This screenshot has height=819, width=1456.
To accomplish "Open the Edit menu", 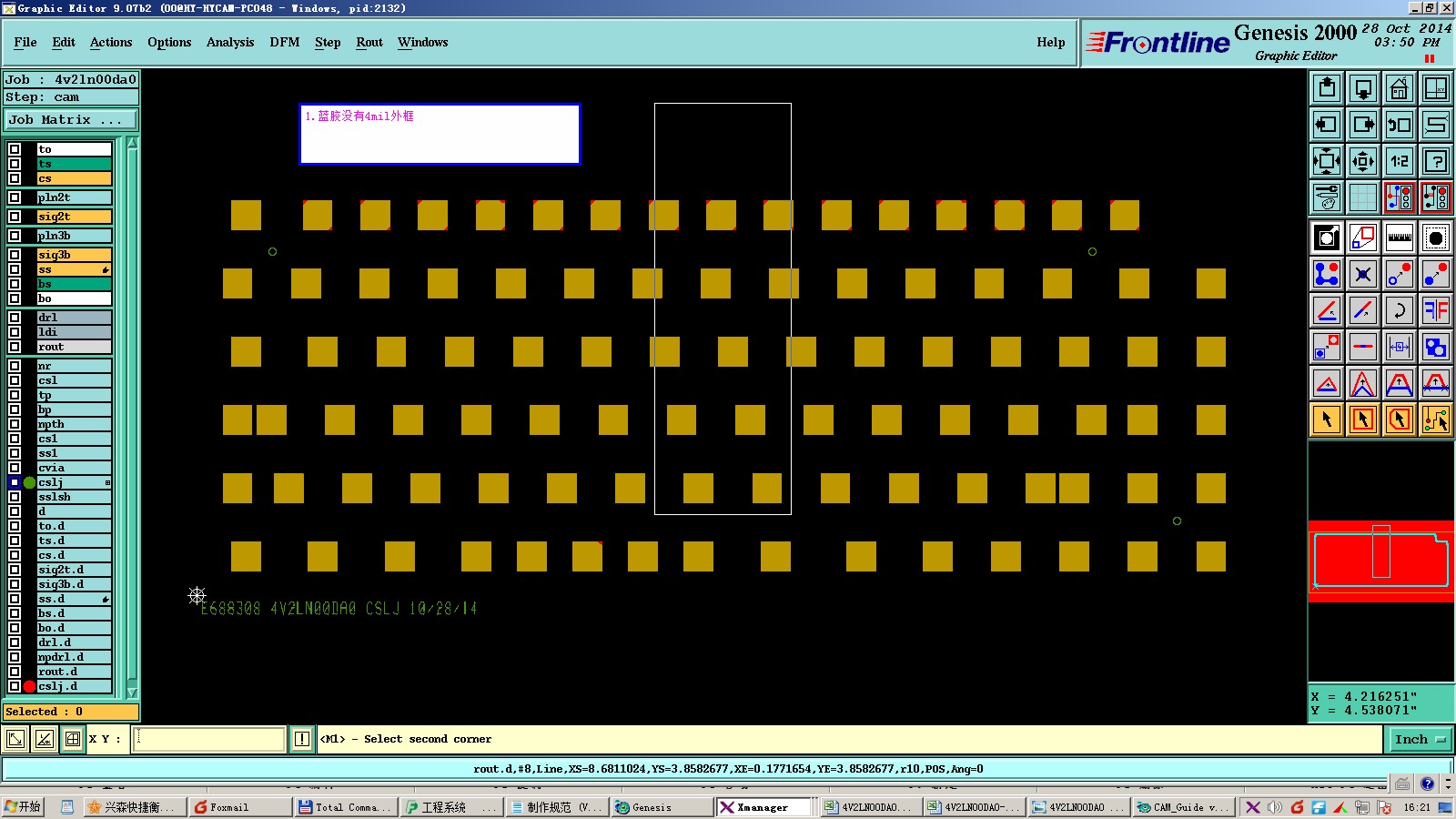I will [64, 42].
